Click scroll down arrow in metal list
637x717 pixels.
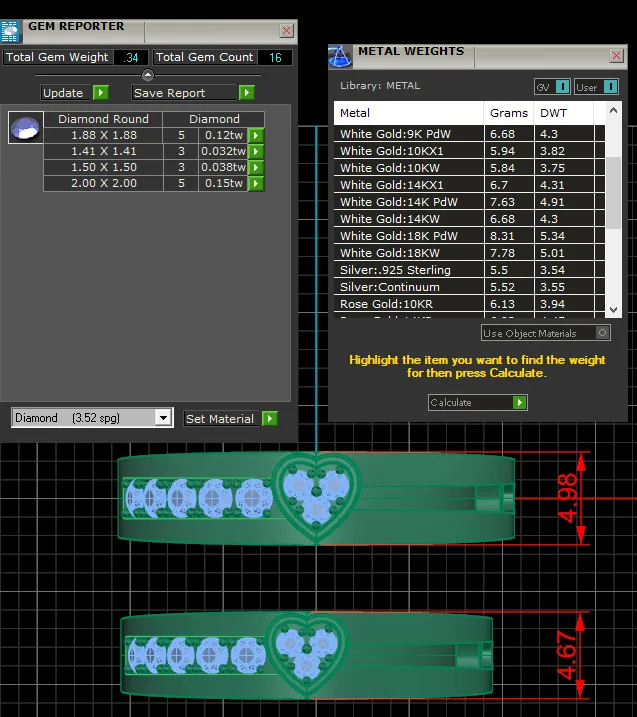(614, 310)
